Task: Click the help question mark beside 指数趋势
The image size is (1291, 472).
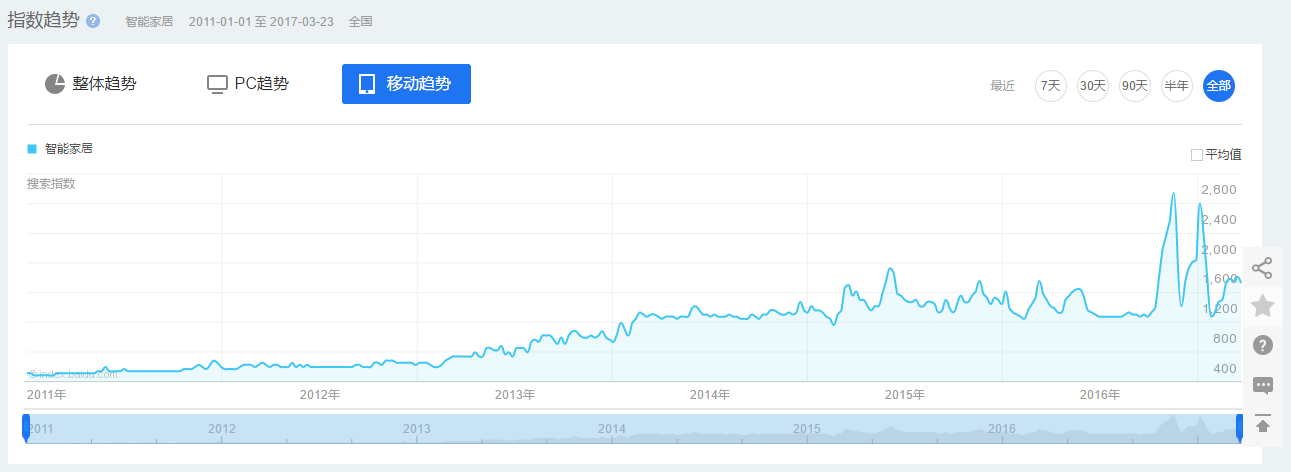Action: (93, 21)
